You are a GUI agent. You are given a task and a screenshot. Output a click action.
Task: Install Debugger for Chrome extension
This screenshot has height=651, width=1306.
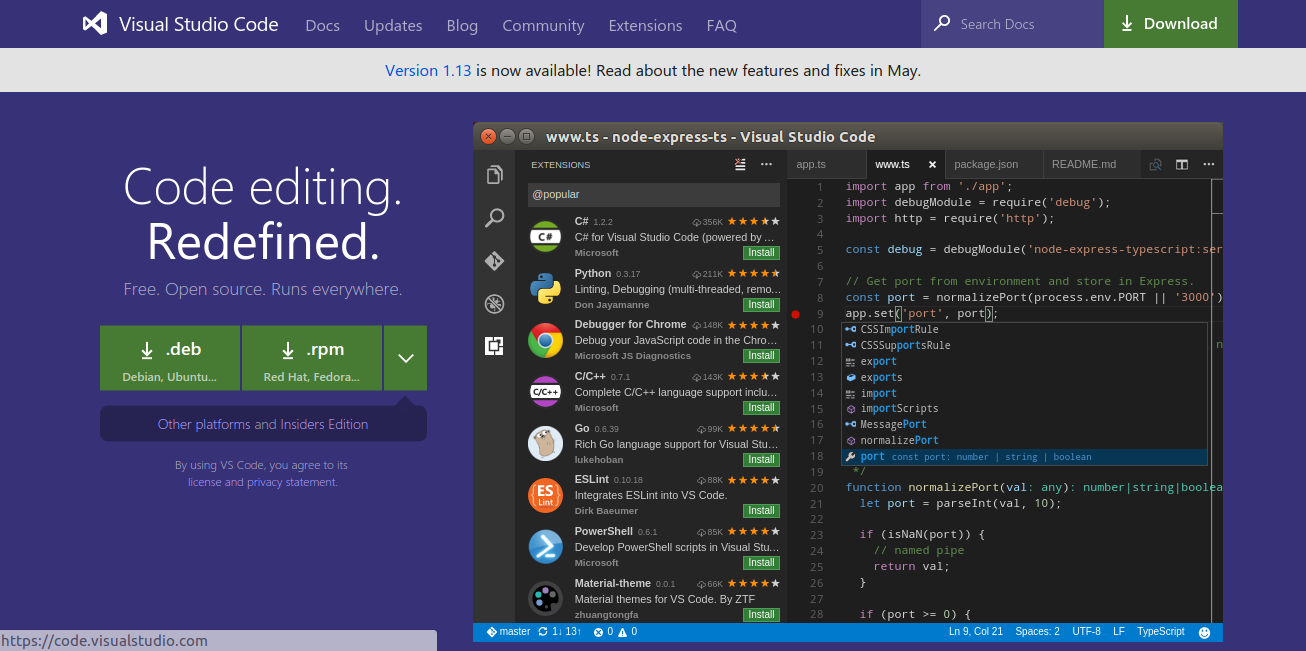pyautogui.click(x=761, y=356)
